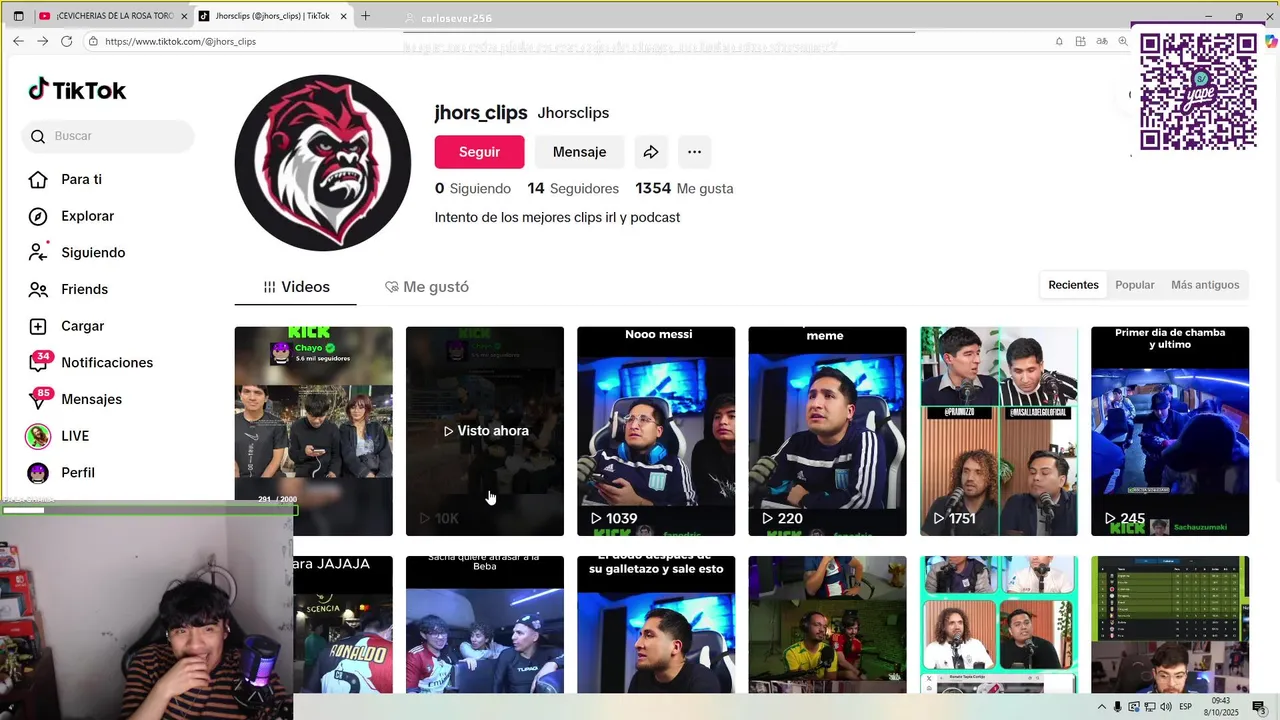Open the Sacha quiere atrasar a la Beba video
The image size is (1280, 720).
(484, 625)
